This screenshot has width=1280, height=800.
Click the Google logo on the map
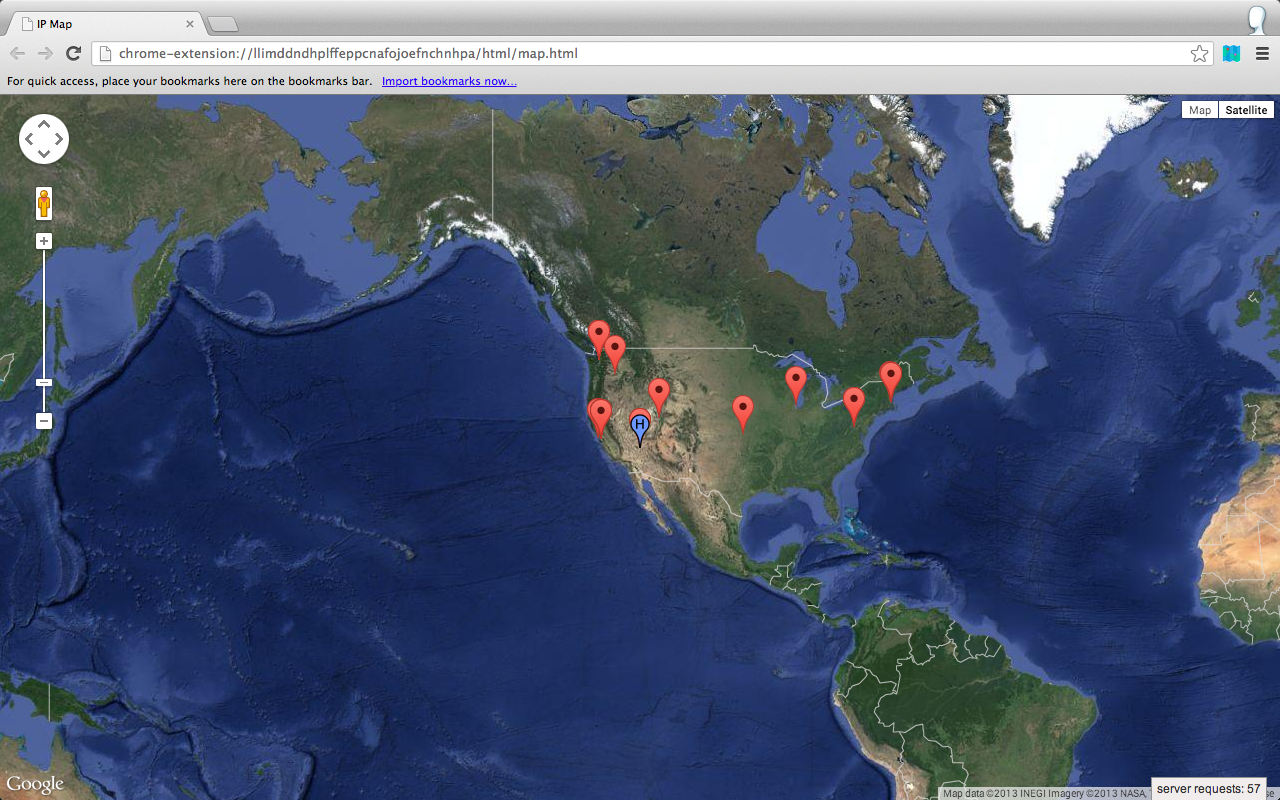pos(35,784)
